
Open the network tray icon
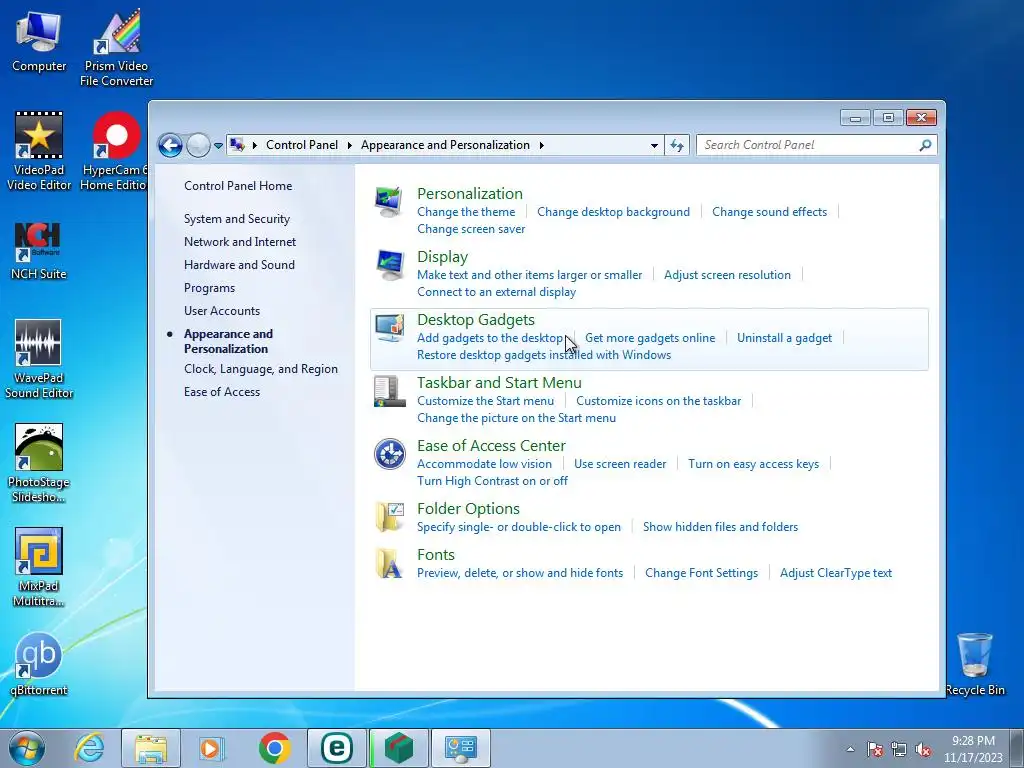point(899,749)
